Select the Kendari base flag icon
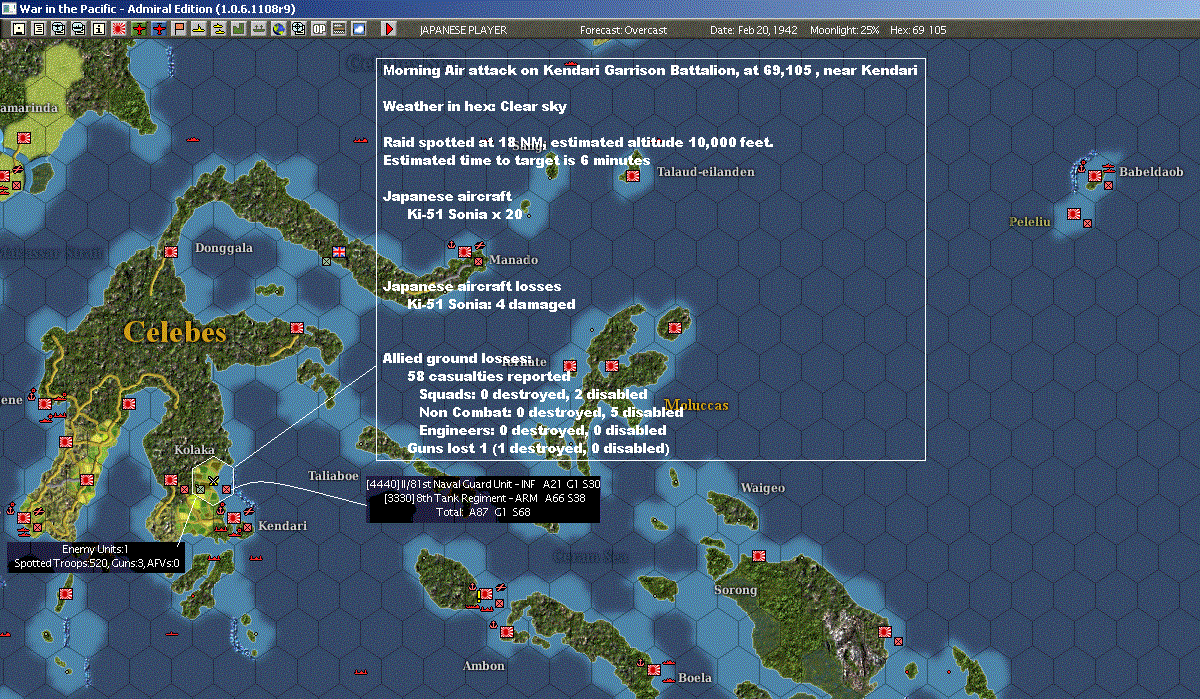The height and width of the screenshot is (699, 1200). coord(234,518)
